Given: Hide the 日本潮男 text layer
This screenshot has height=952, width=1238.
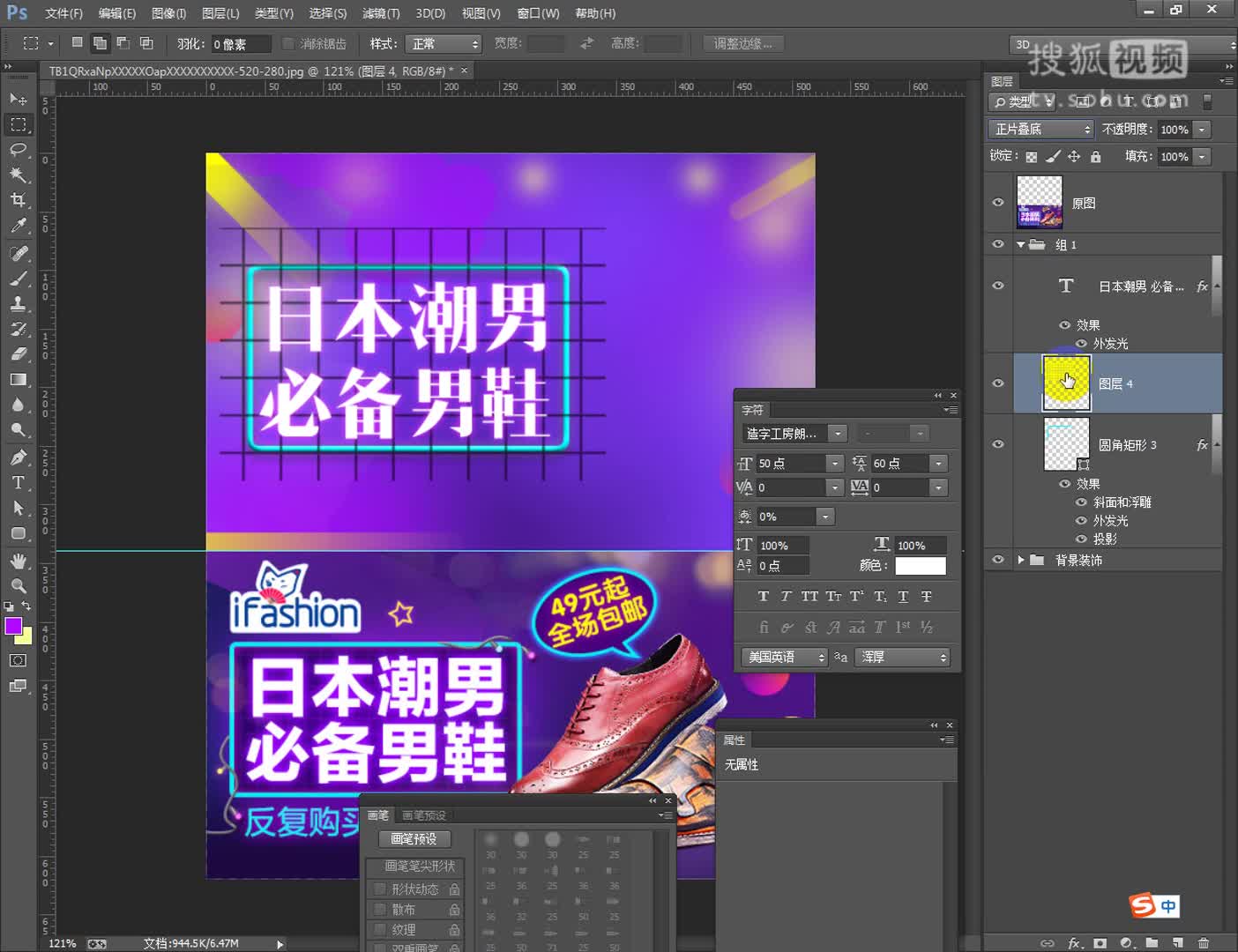Looking at the screenshot, I should (998, 286).
